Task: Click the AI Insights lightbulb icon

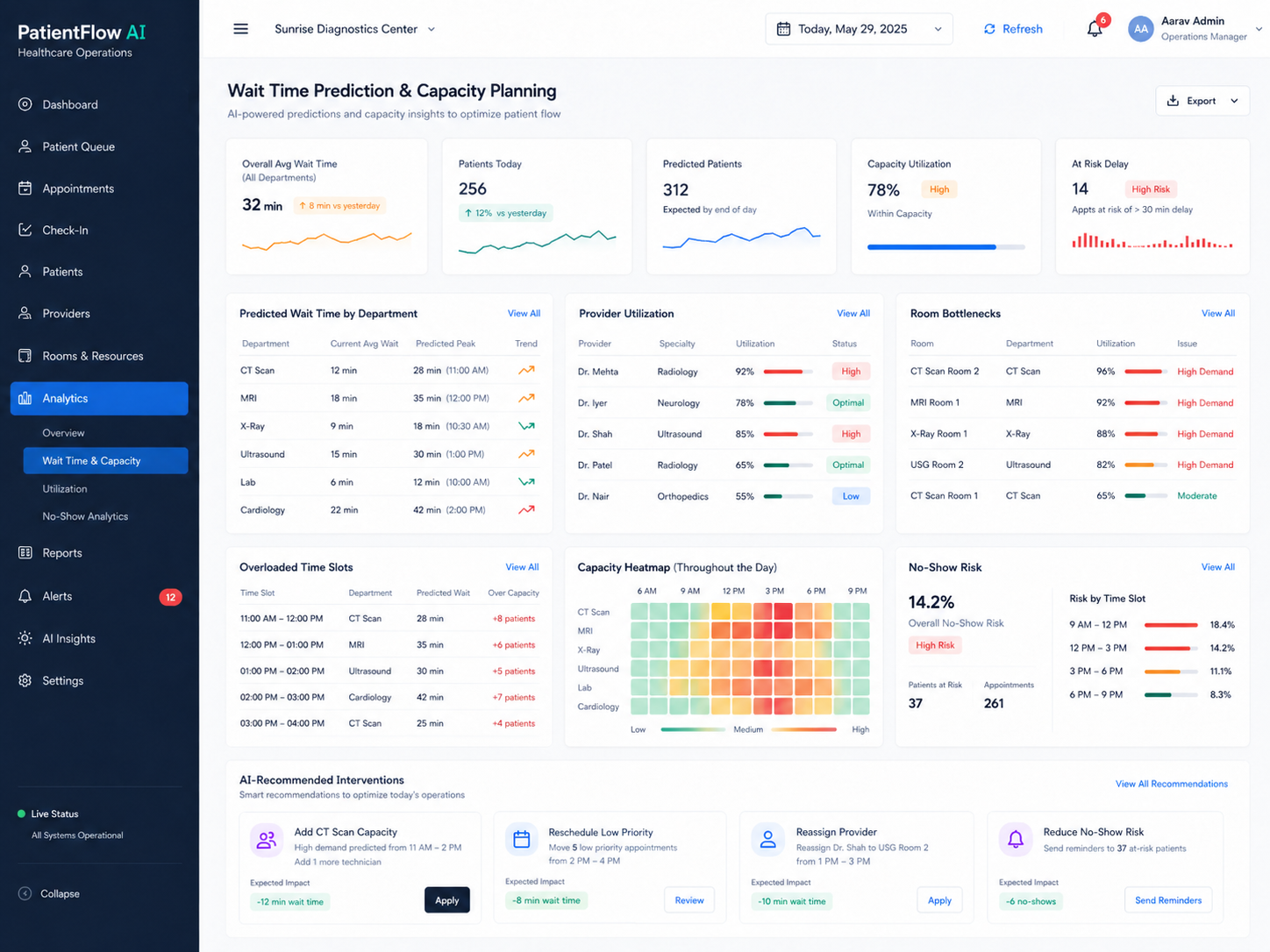Action: (25, 638)
